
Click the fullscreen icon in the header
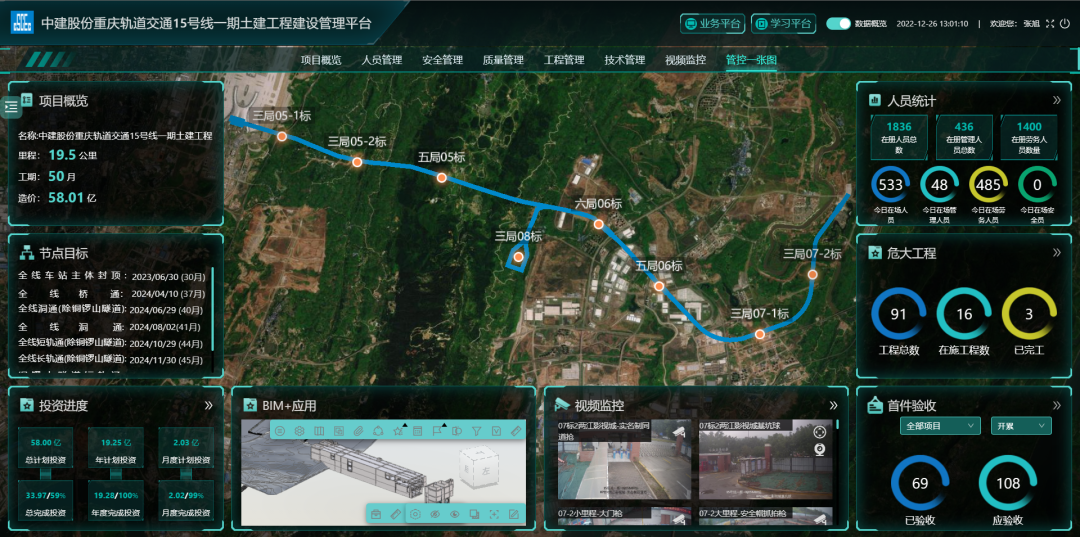click(x=1050, y=23)
